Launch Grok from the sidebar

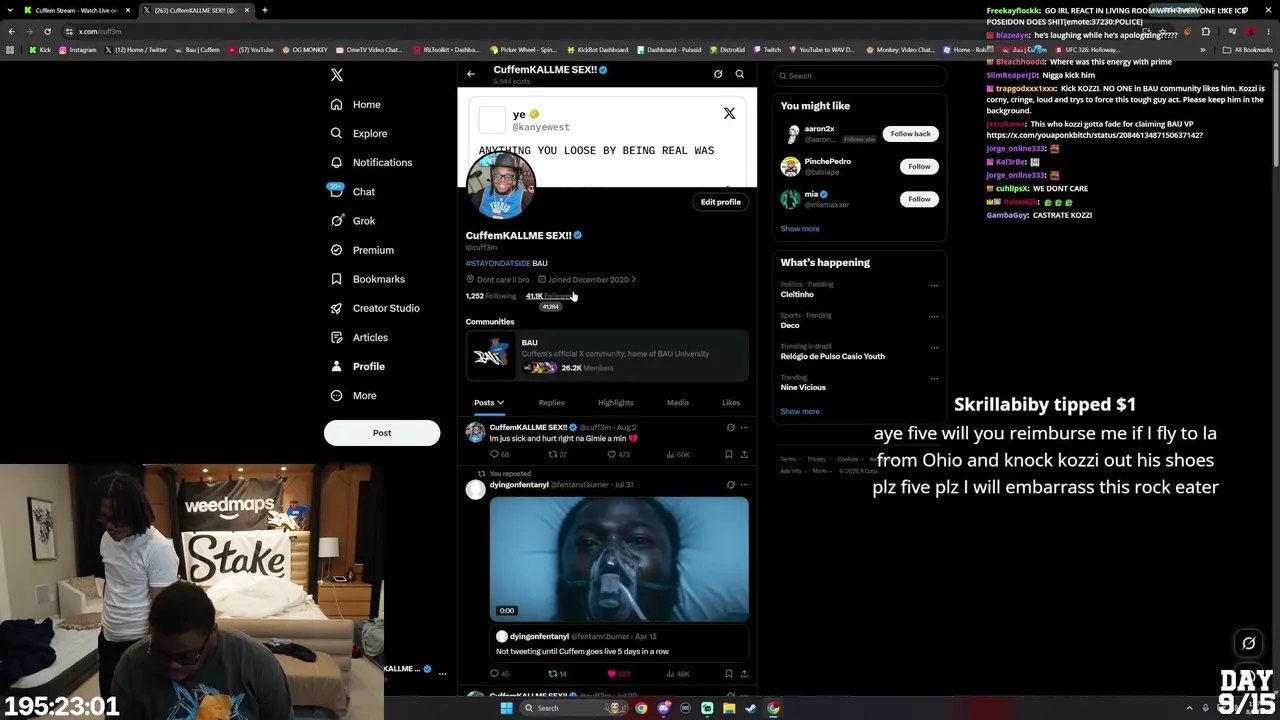tap(352, 221)
